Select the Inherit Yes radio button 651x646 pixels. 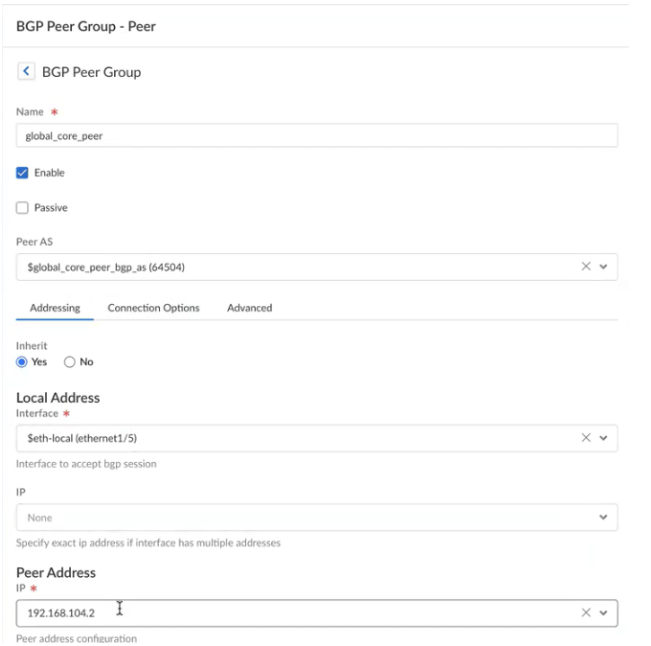(22, 362)
